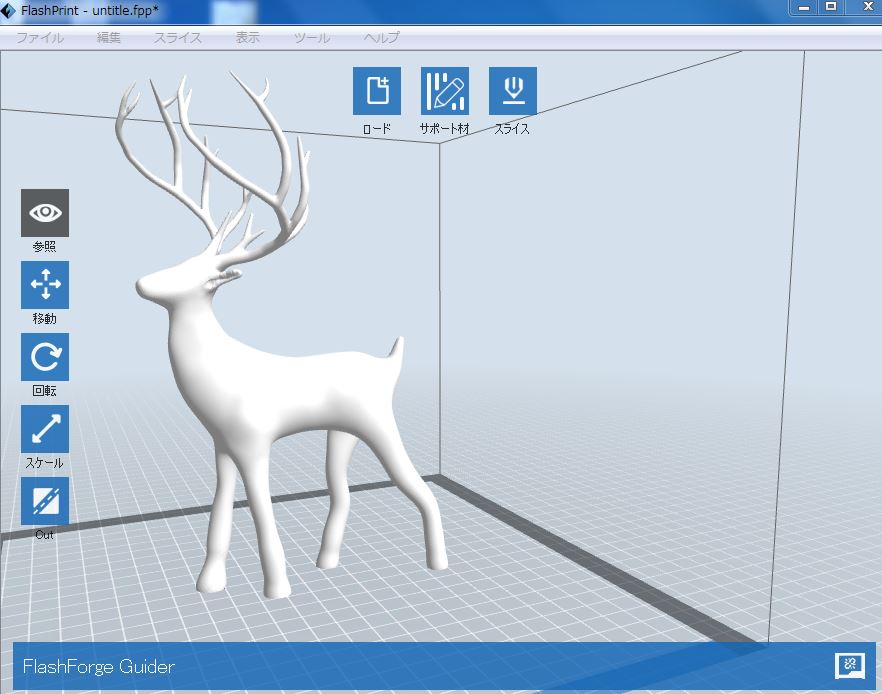Select the 参照 (View) eye tool
Viewport: 882px width, 694px height.
point(45,213)
